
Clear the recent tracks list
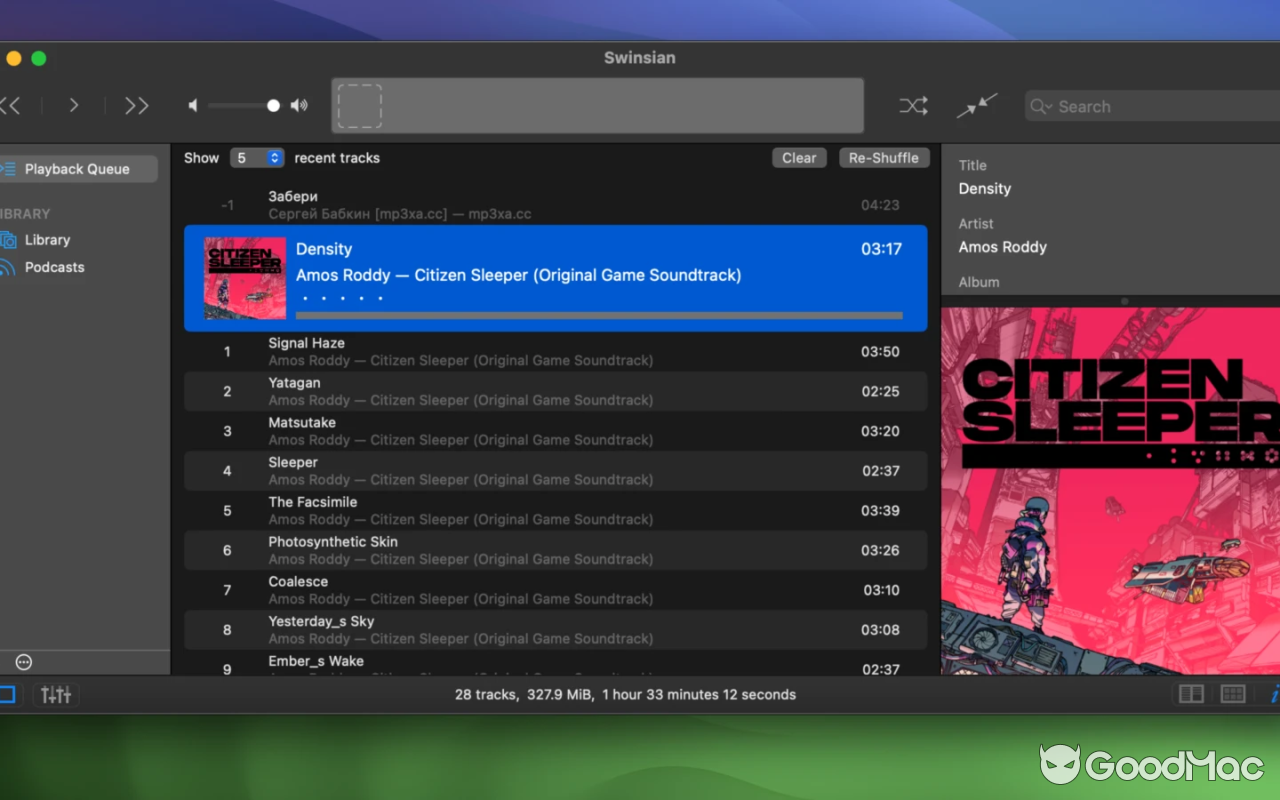click(799, 157)
